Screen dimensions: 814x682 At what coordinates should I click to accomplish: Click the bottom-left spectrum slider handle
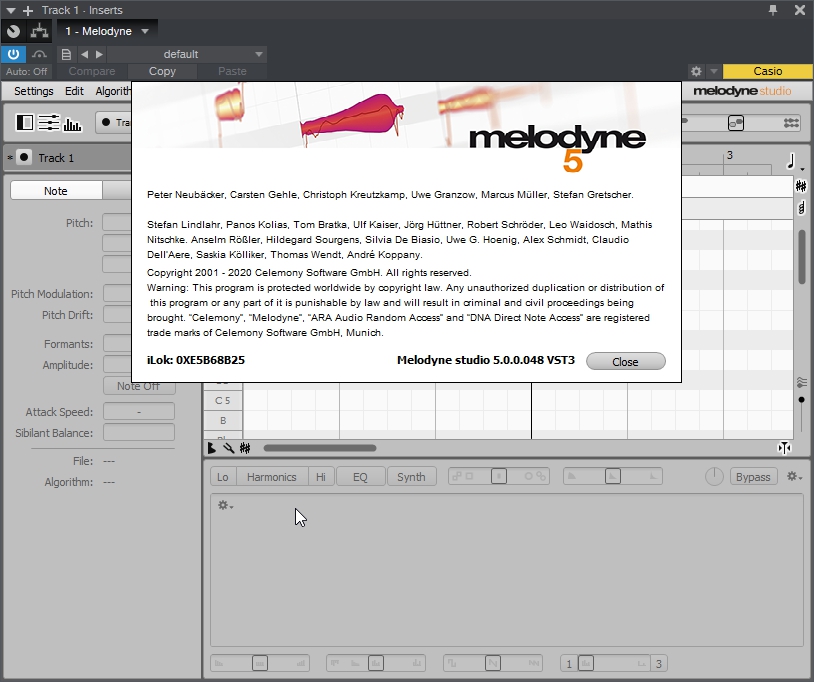[260, 663]
